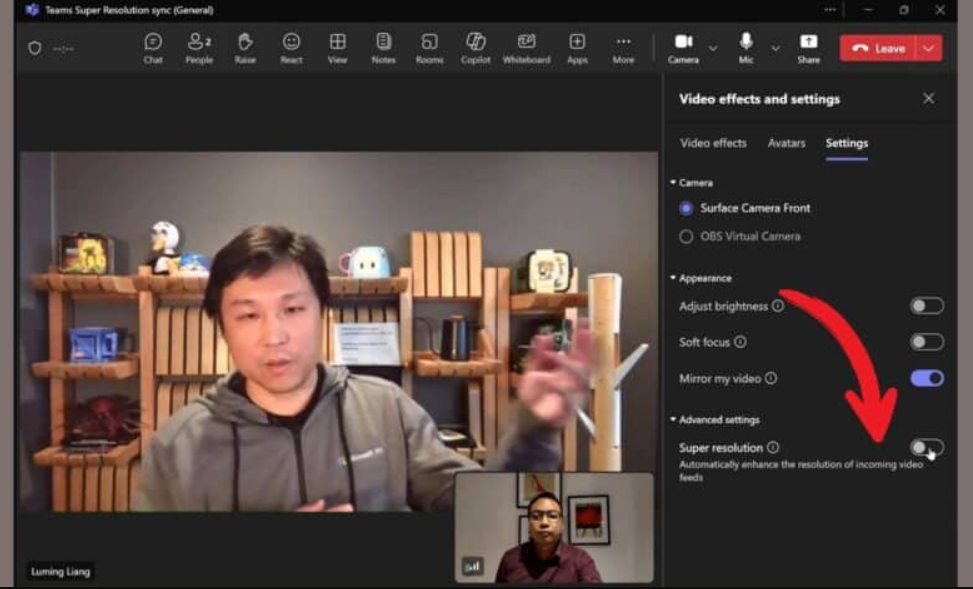This screenshot has width=973, height=589.
Task: Toggle the Camera on or off
Action: (x=683, y=48)
